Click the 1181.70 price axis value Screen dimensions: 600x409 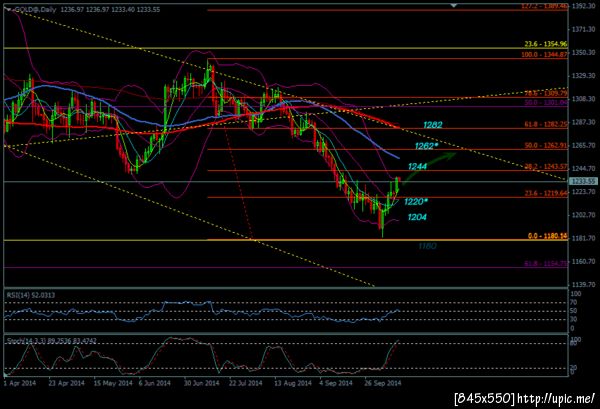tap(583, 238)
